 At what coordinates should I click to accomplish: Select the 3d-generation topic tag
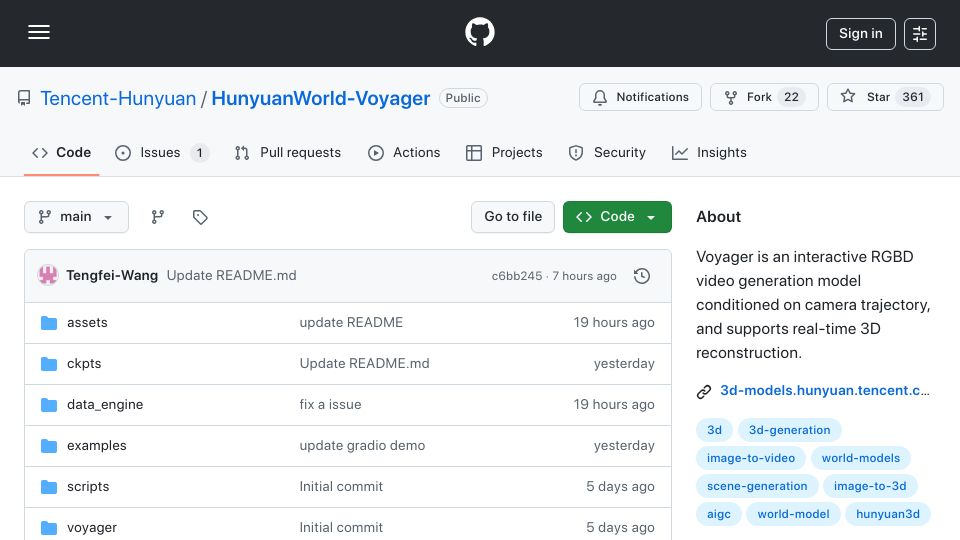click(x=789, y=430)
